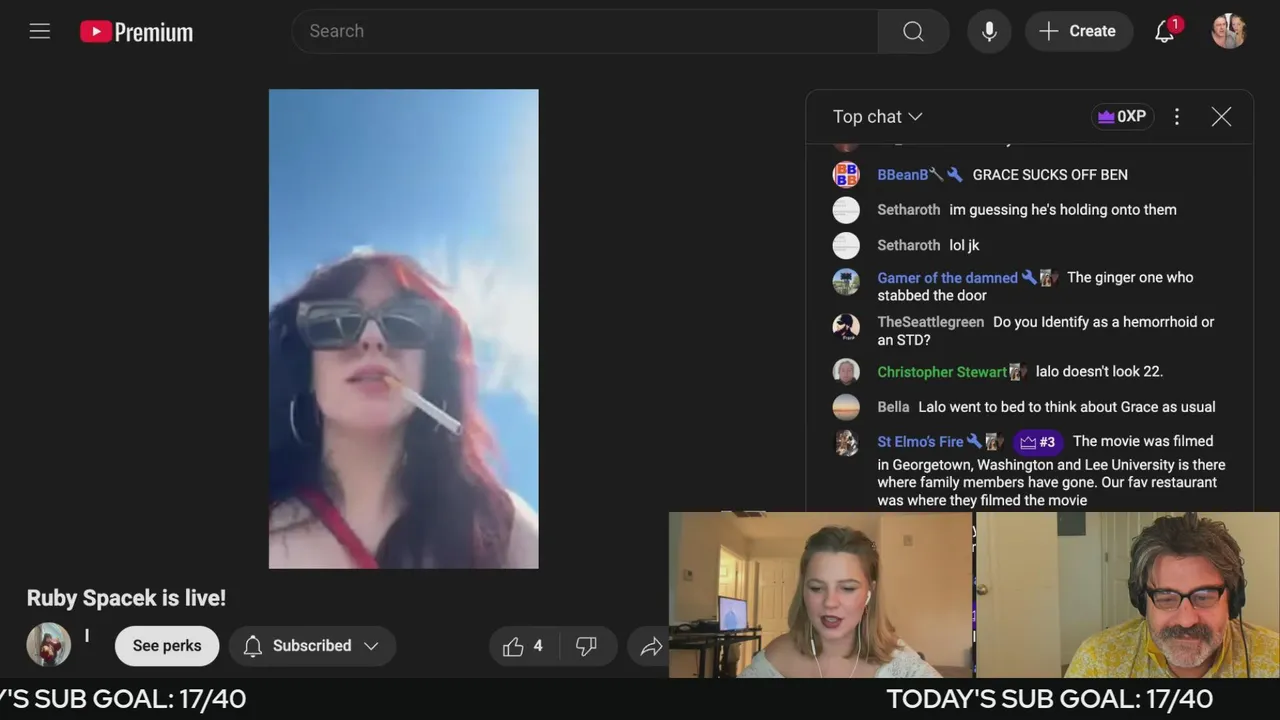
Task: Open Ruby Spacek channel avatar
Action: click(x=49, y=645)
